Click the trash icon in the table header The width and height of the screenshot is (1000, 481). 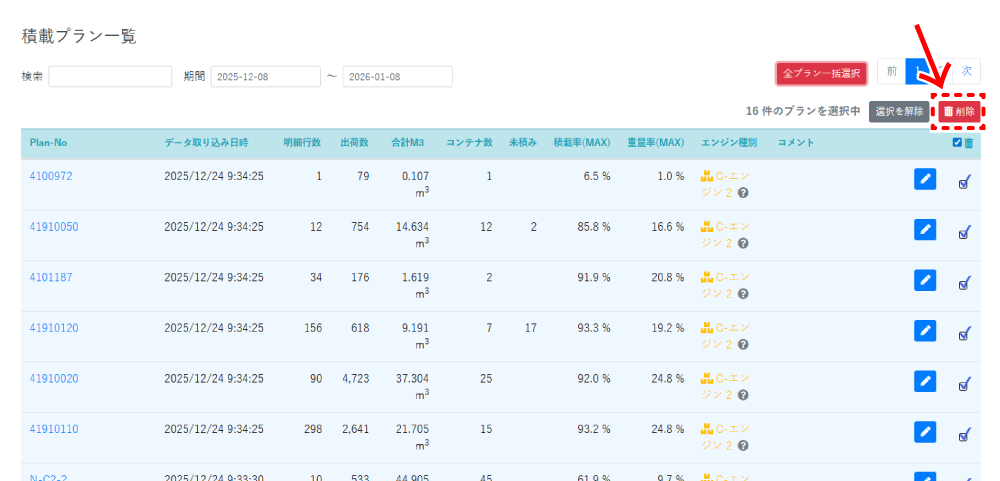(968, 143)
